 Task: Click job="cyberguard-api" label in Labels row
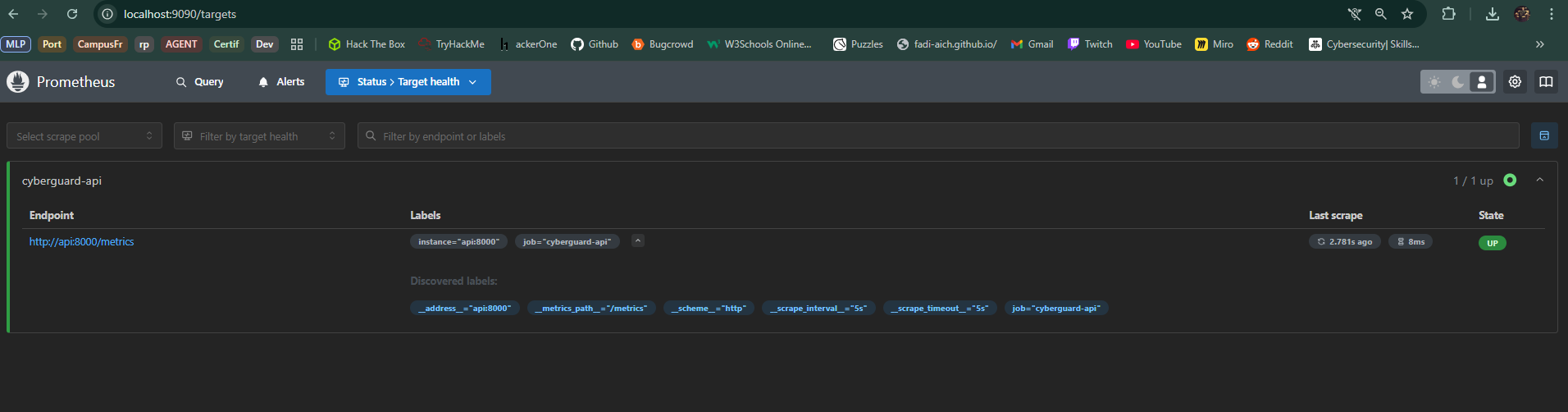(567, 241)
